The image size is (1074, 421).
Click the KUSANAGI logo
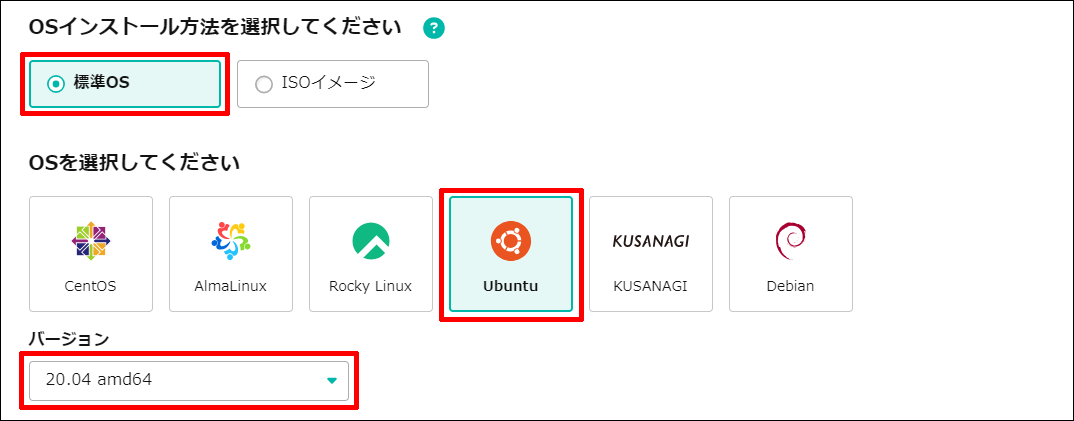point(651,241)
